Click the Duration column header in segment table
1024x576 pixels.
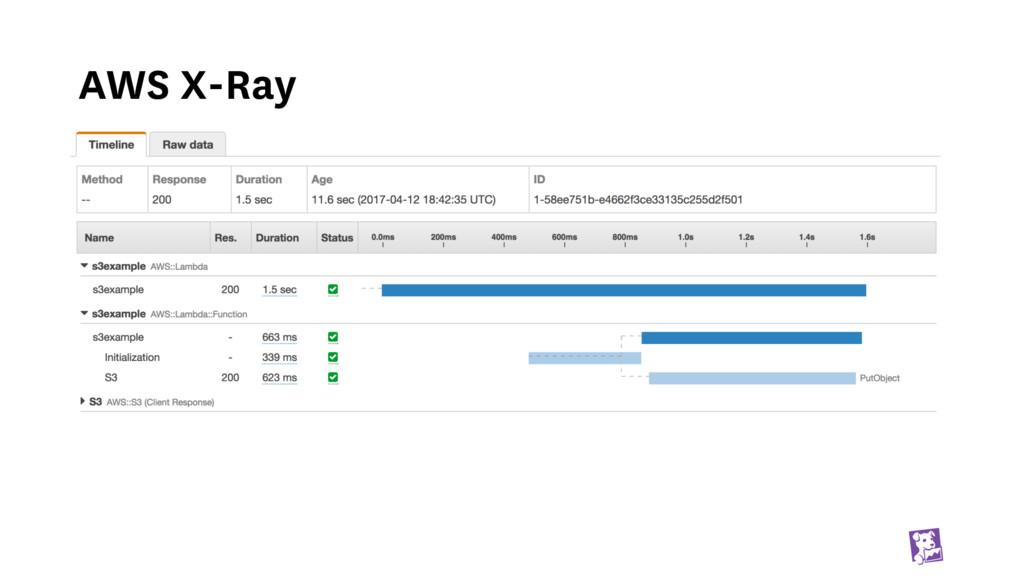[277, 238]
